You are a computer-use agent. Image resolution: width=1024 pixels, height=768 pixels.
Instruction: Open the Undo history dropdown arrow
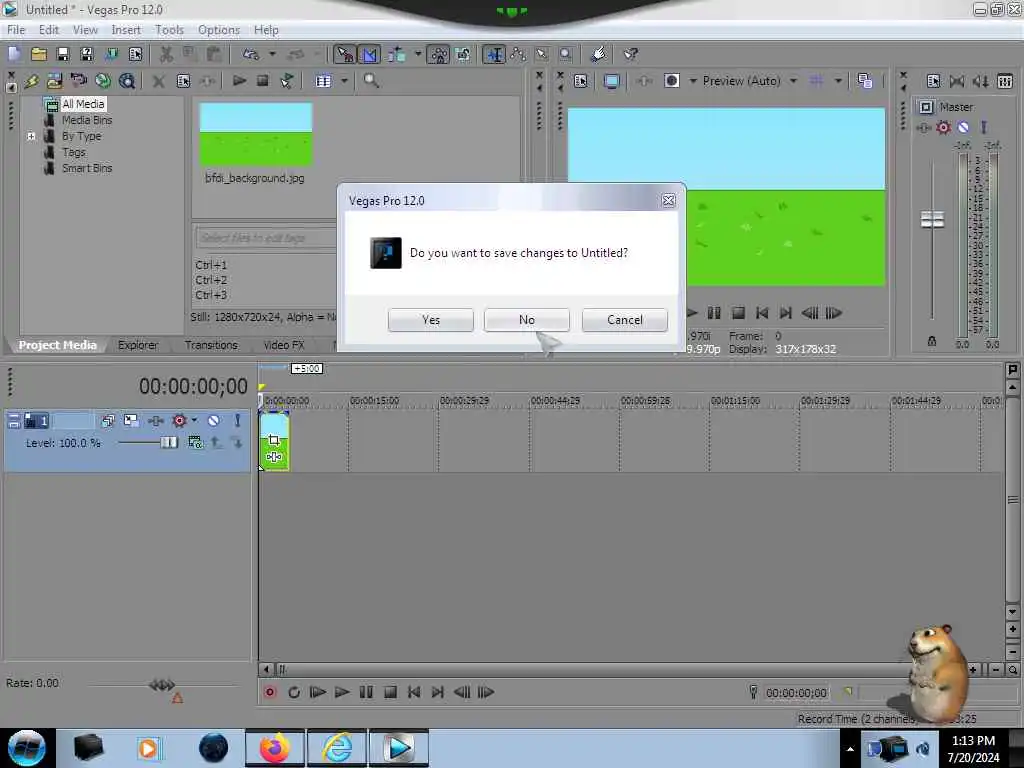[272, 54]
